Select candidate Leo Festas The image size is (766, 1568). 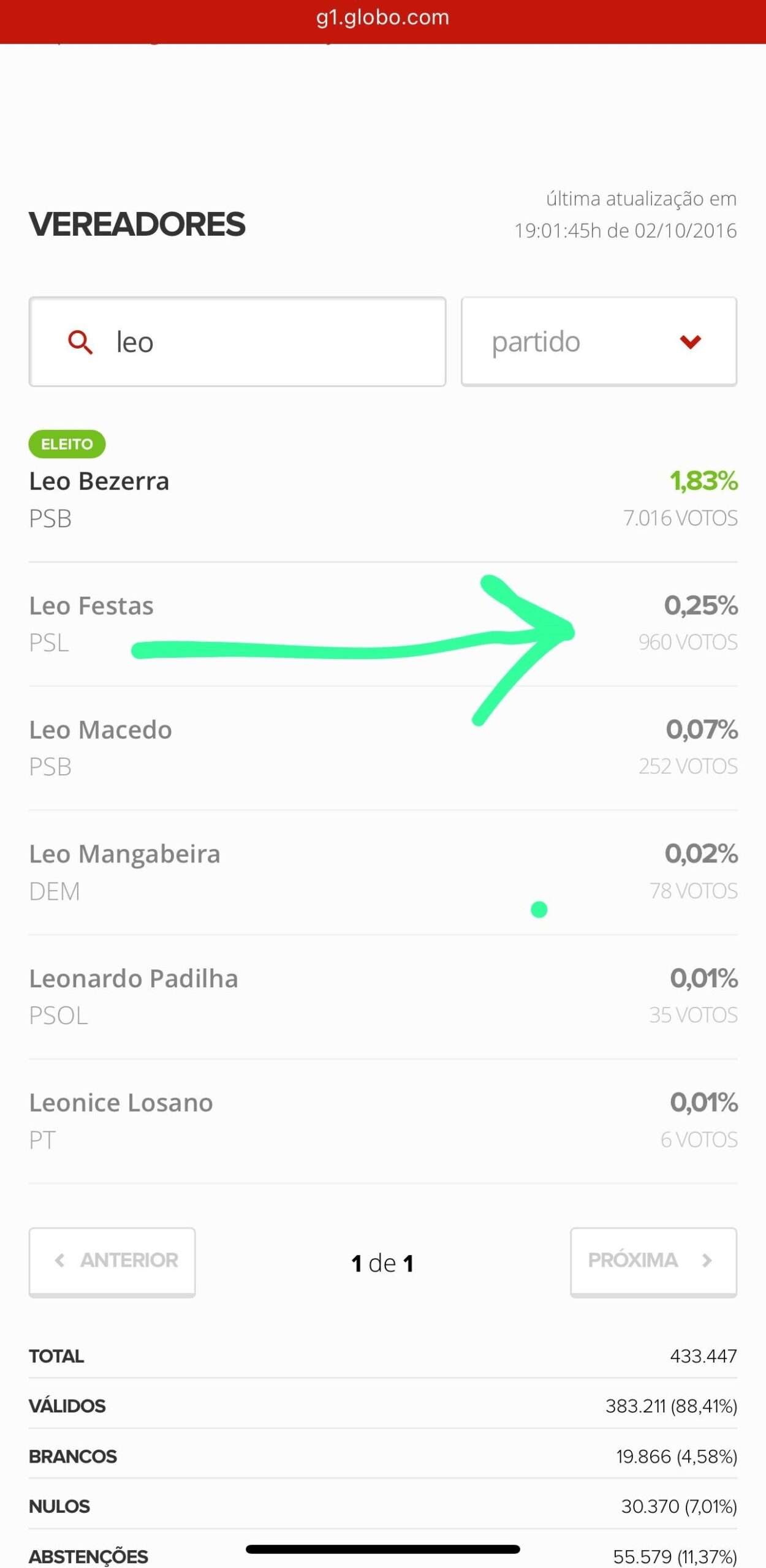pyautogui.click(x=91, y=606)
